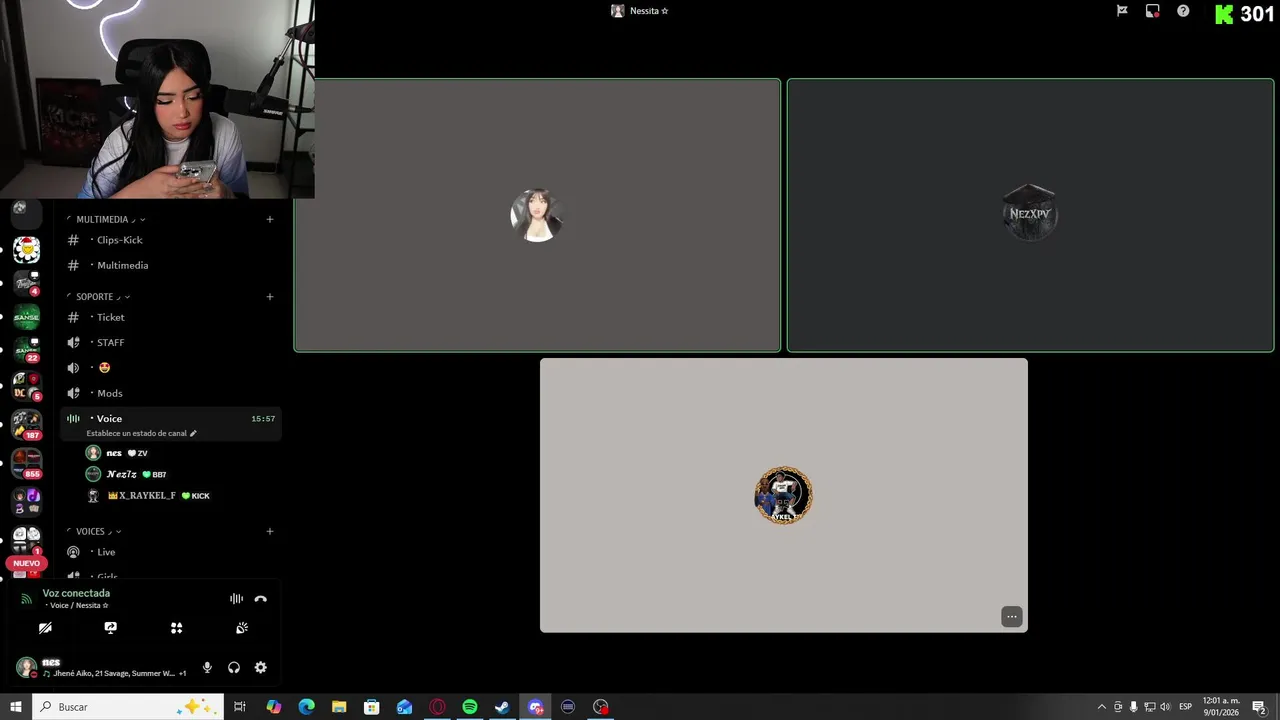Open the clock and date display
The width and height of the screenshot is (1280, 720).
[1220, 707]
